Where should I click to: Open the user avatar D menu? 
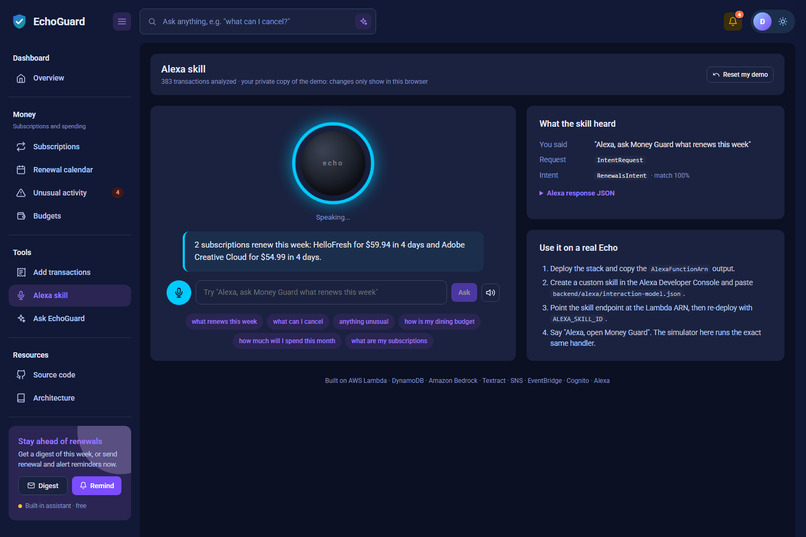(x=762, y=22)
